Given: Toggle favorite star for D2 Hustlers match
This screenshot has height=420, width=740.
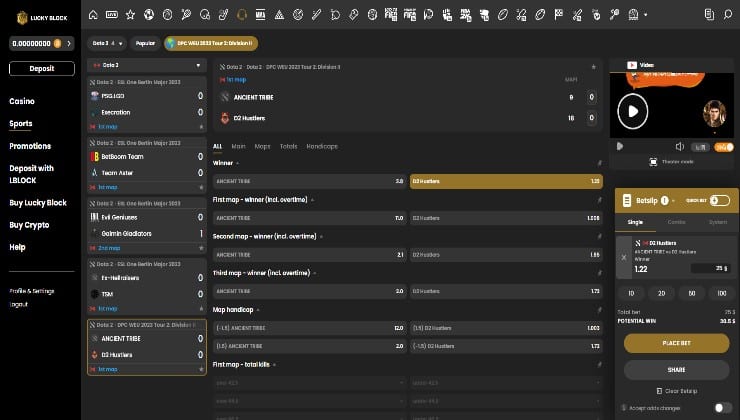Looking at the screenshot, I should tap(202, 370).
